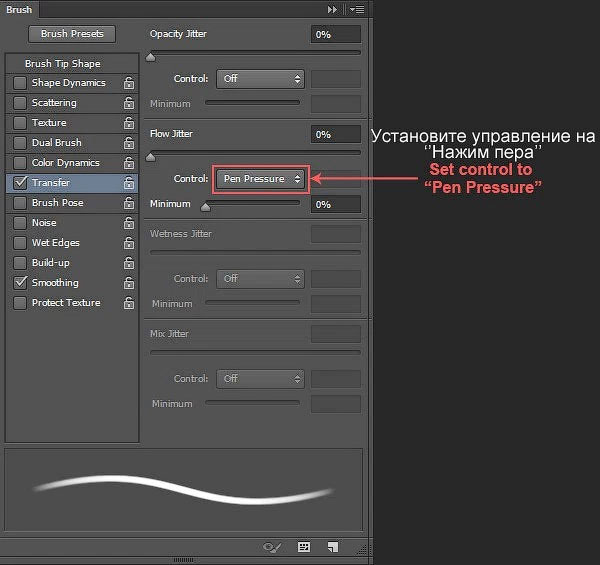
Task: Click the Protect Texture lock icon
Action: [129, 303]
